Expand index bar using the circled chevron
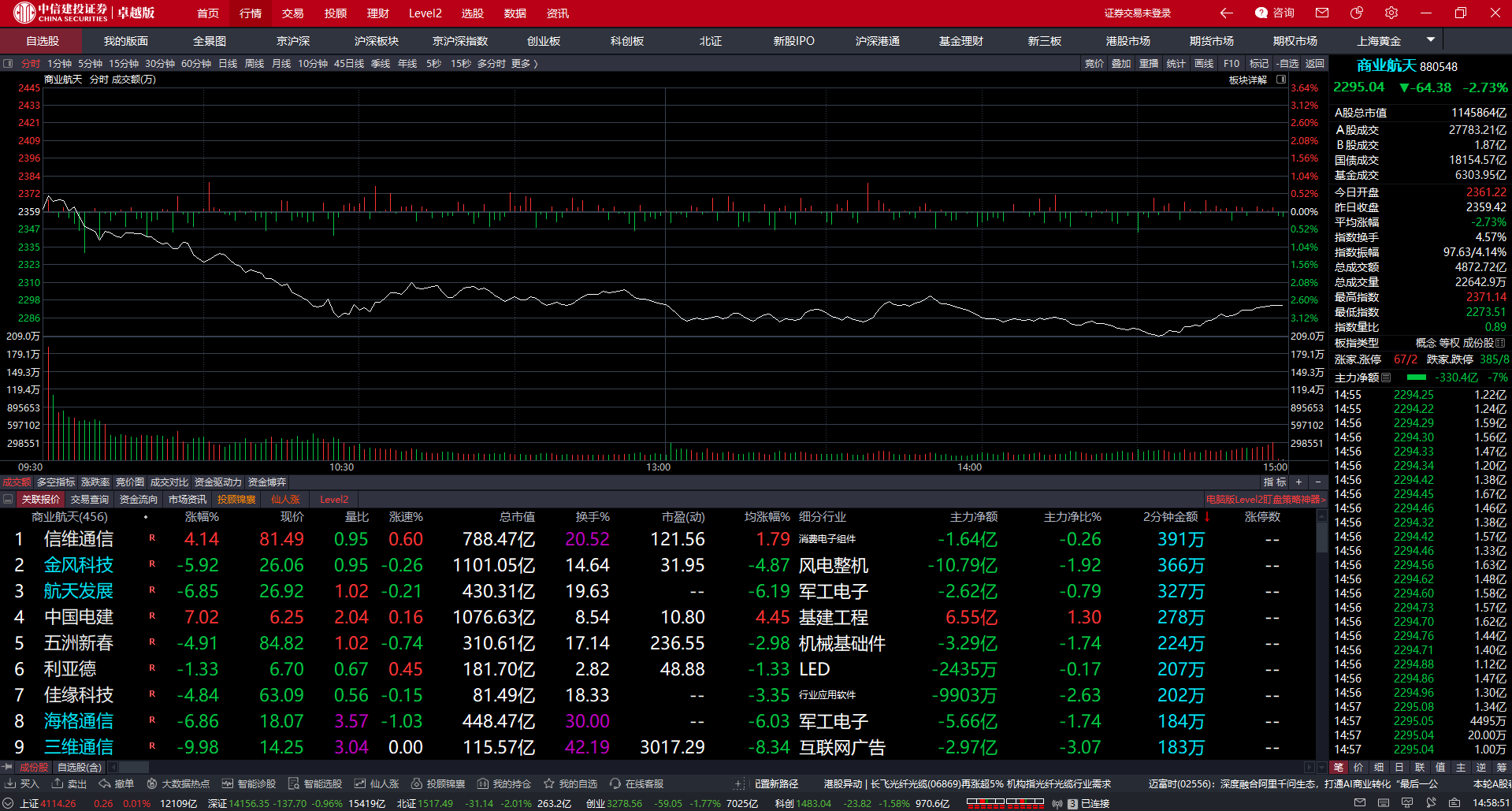Viewport: 1512px width, 811px height. pyautogui.click(x=9, y=803)
